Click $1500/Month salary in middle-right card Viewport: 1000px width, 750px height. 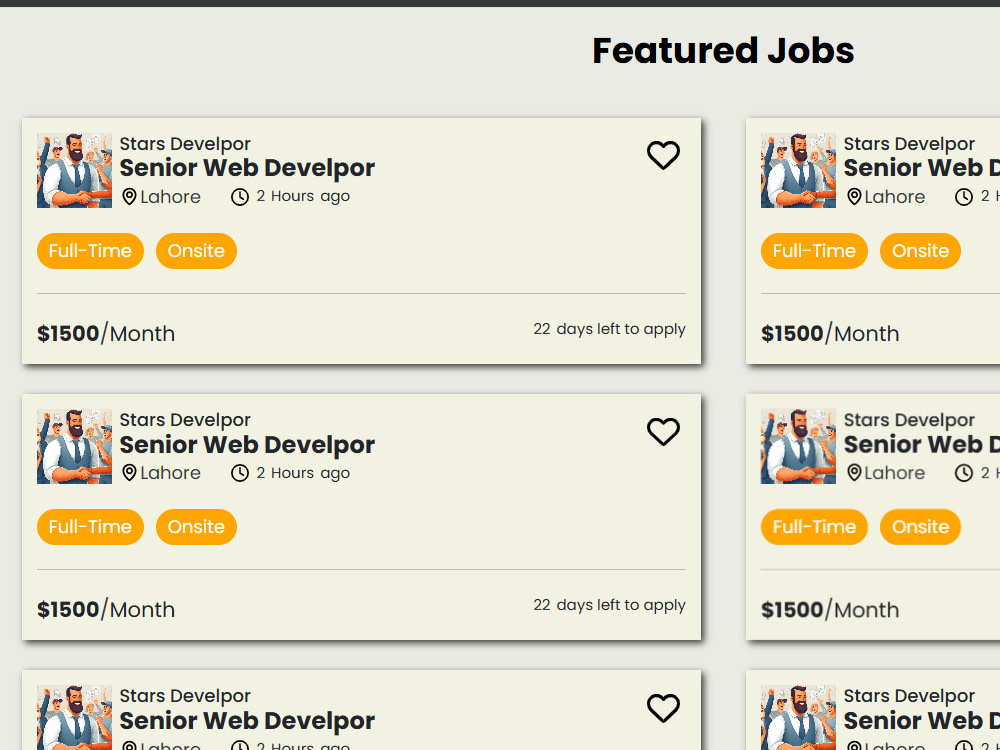[x=830, y=610]
